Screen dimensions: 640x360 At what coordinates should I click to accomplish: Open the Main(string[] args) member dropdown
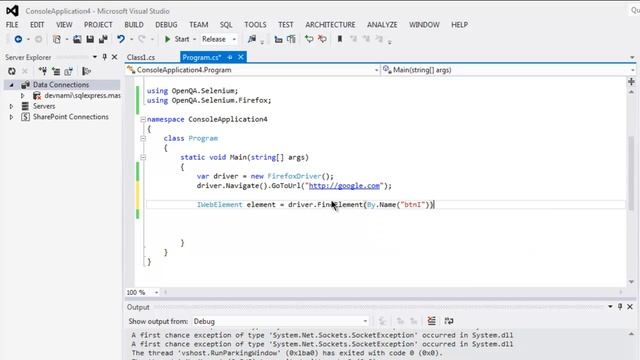632,70
